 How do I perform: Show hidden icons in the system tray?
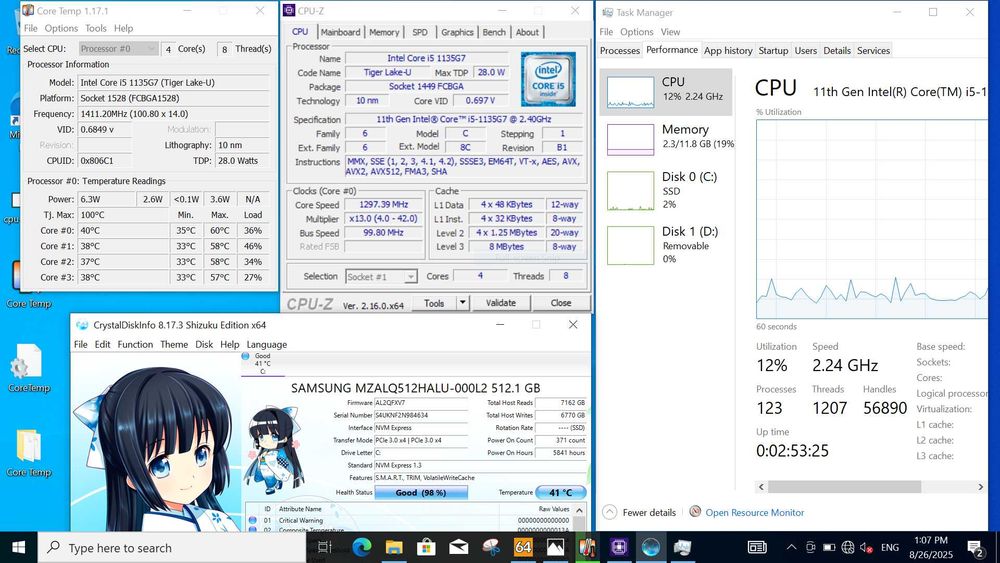pos(791,547)
